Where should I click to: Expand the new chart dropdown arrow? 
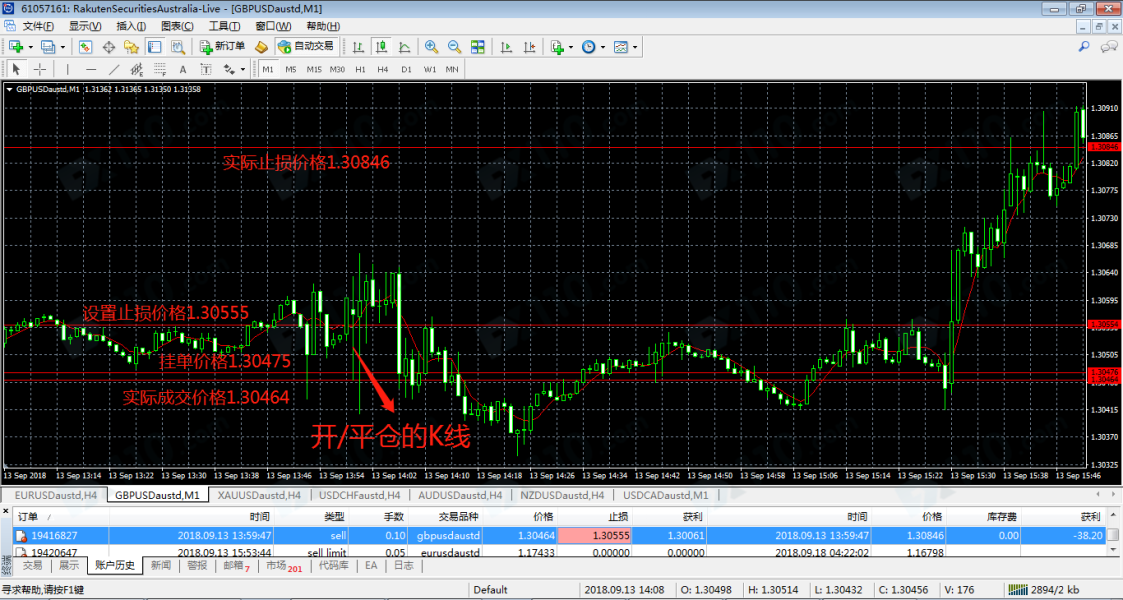point(31,47)
